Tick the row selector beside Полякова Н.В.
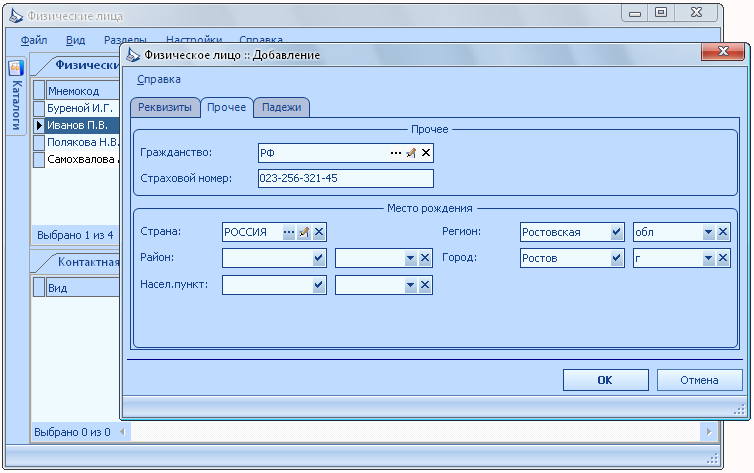 [39, 142]
